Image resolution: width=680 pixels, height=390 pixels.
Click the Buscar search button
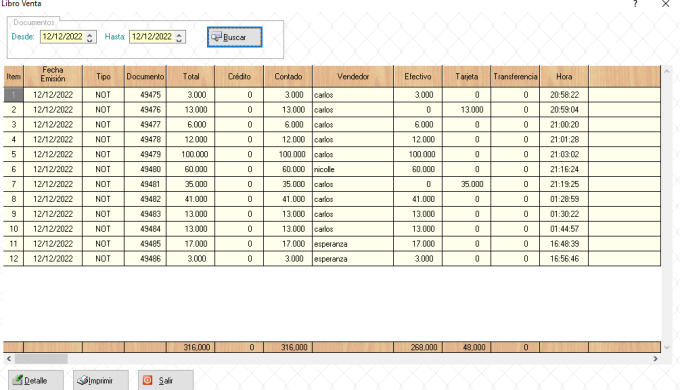pyautogui.click(x=235, y=37)
